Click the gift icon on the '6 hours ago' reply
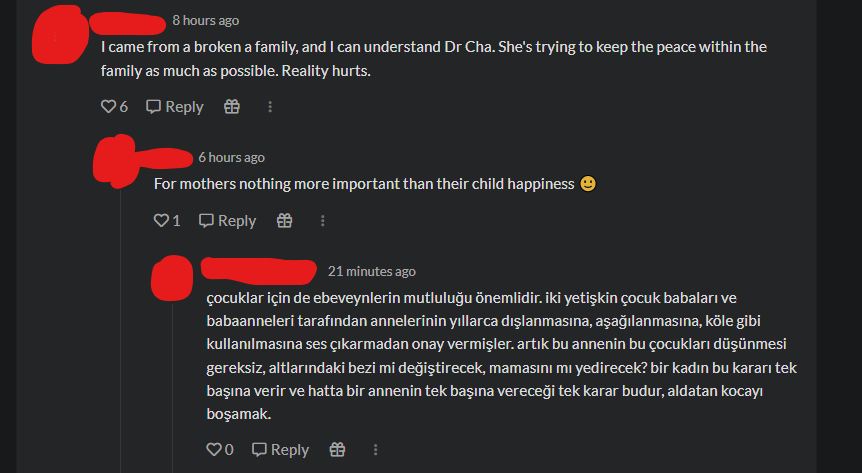The height and width of the screenshot is (473, 862). tap(285, 221)
